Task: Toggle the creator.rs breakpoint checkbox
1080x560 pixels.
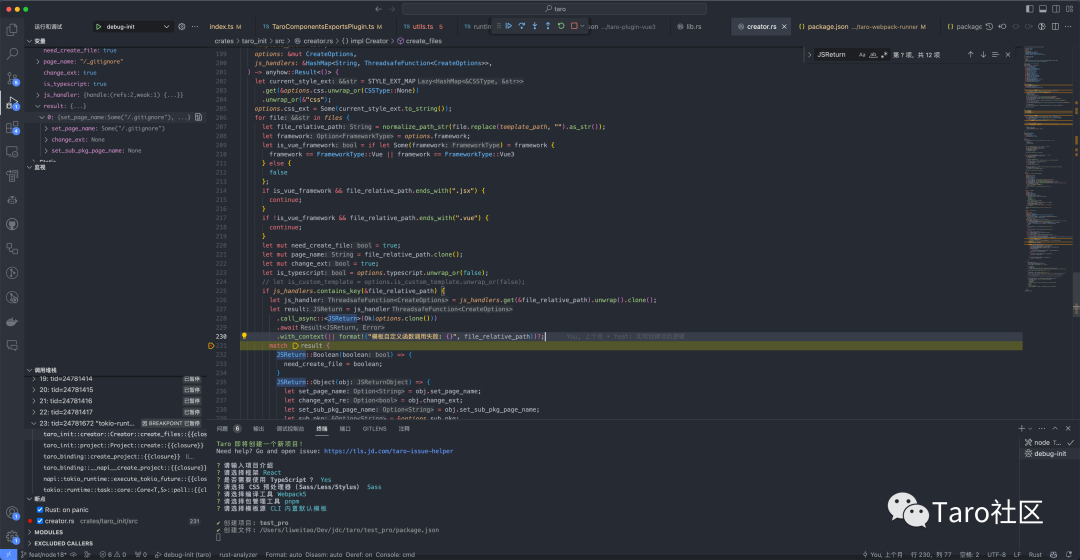Action: click(40, 521)
